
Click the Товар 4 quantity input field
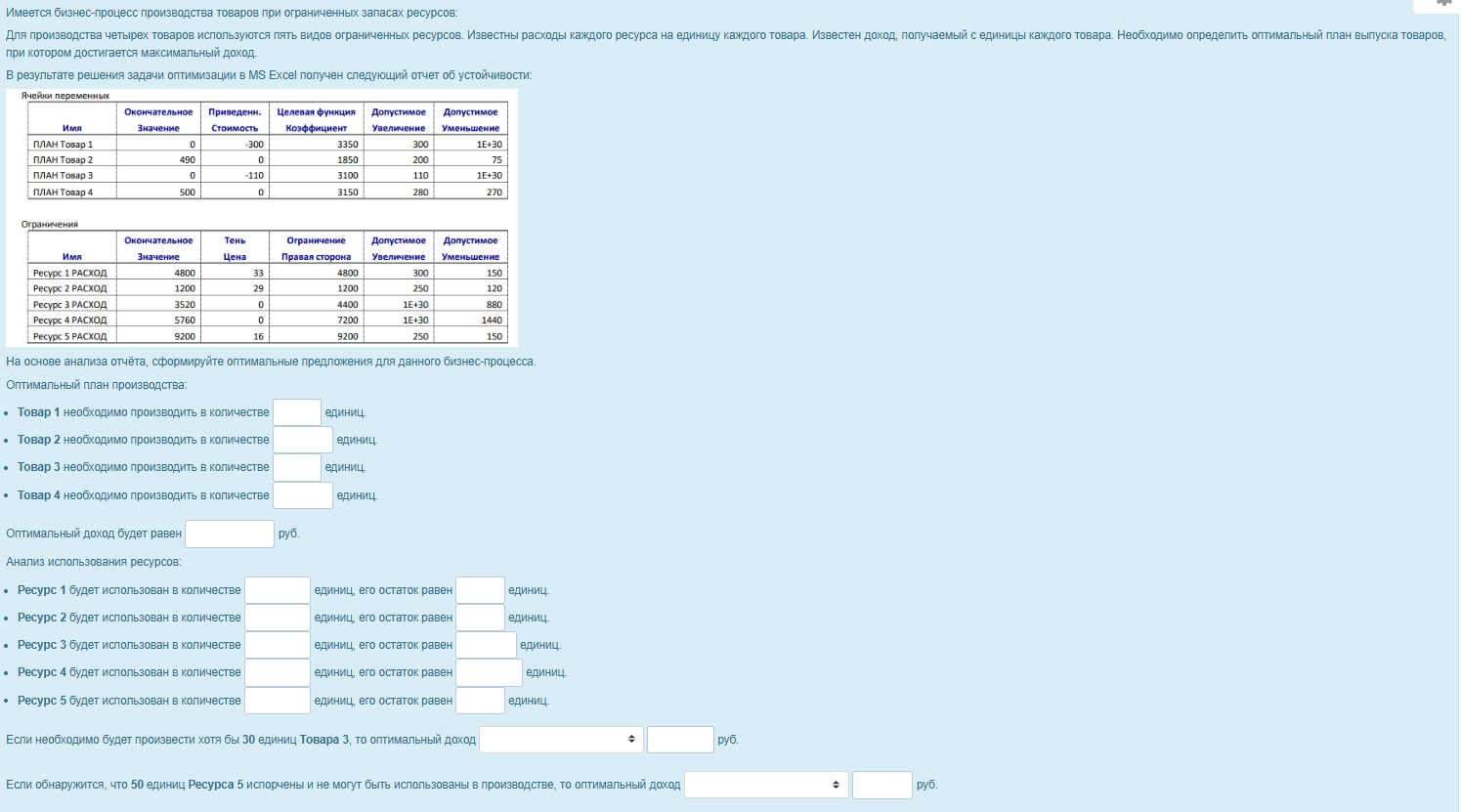tap(303, 495)
